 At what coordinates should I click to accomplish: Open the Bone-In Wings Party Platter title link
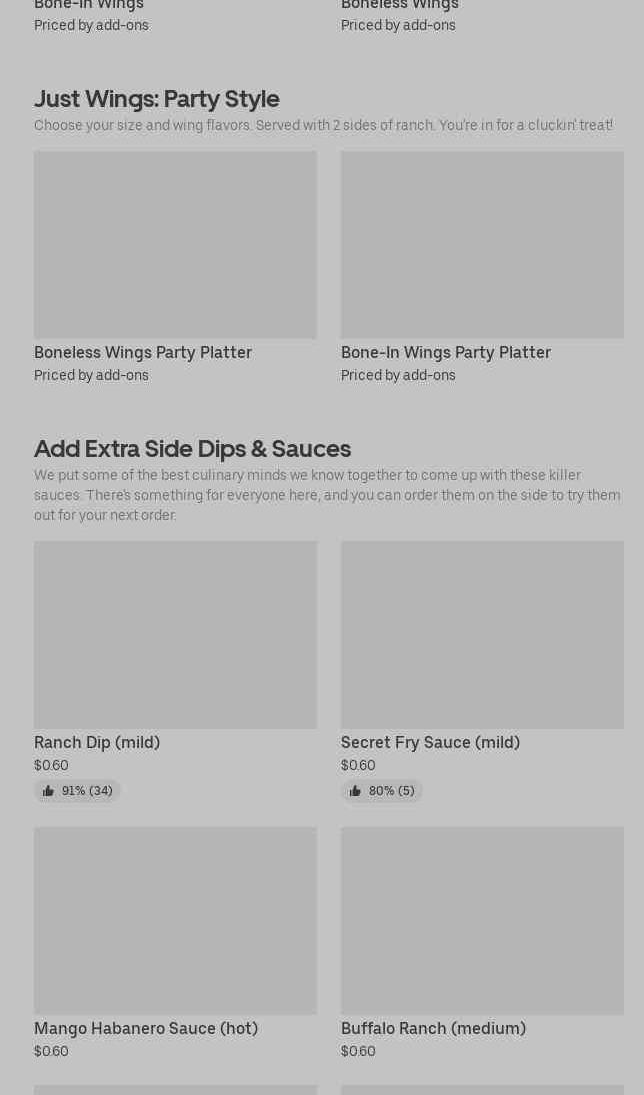click(446, 353)
